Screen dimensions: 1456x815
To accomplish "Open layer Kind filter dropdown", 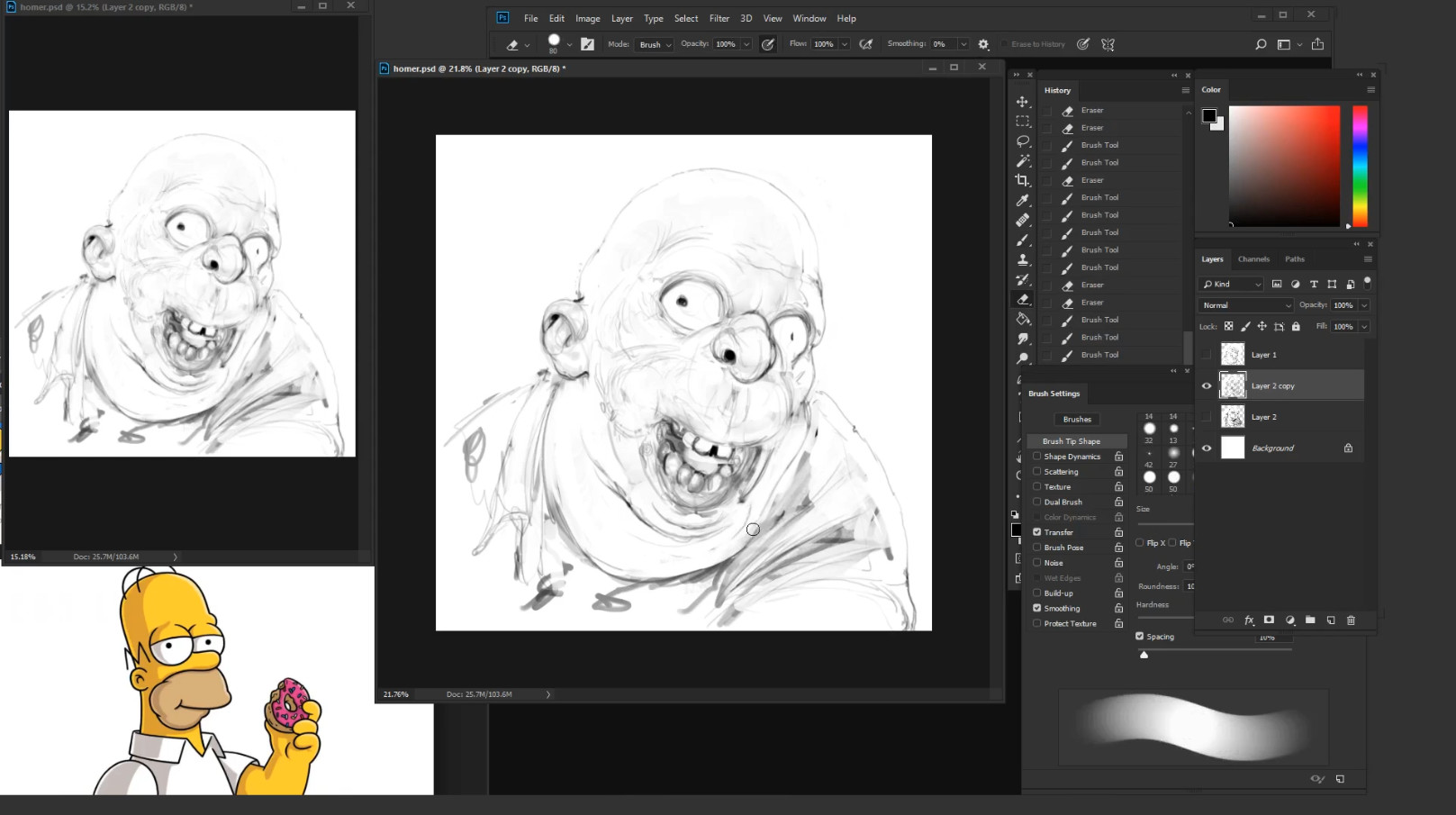I will pyautogui.click(x=1232, y=284).
